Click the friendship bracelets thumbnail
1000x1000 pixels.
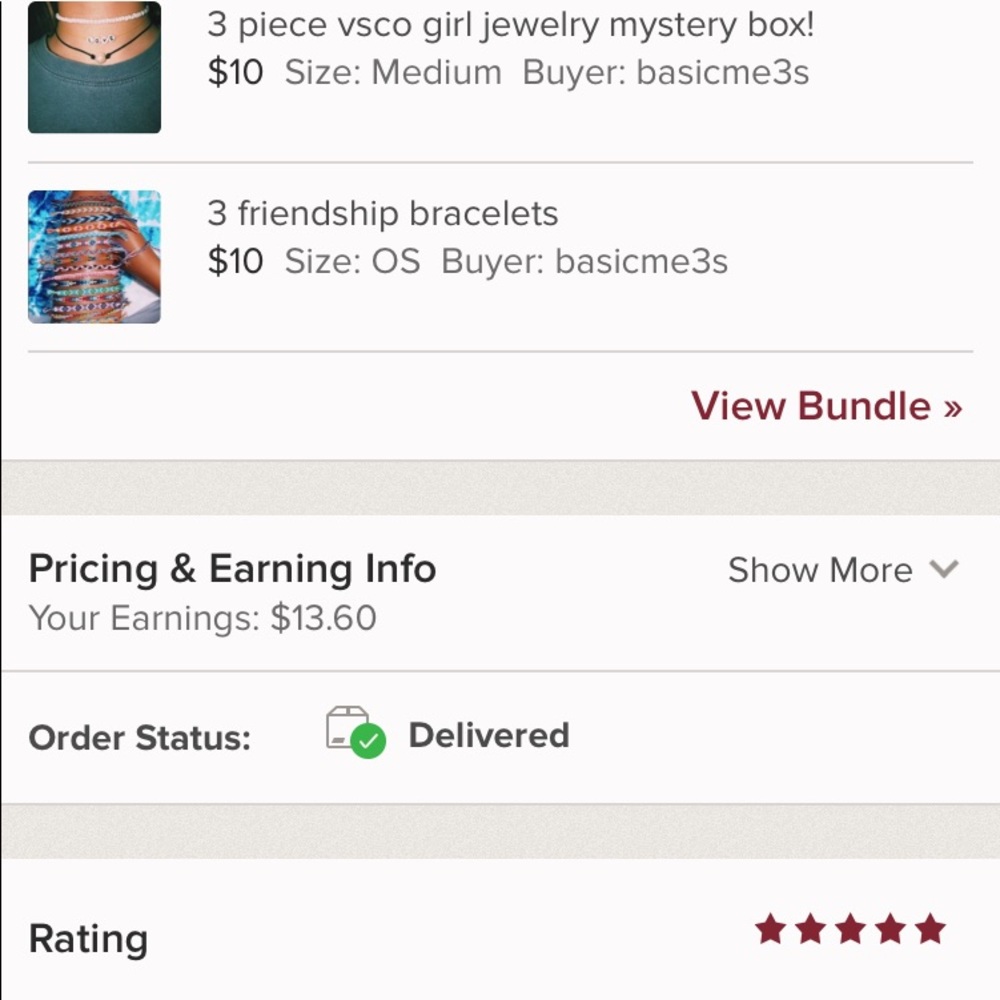point(94,255)
